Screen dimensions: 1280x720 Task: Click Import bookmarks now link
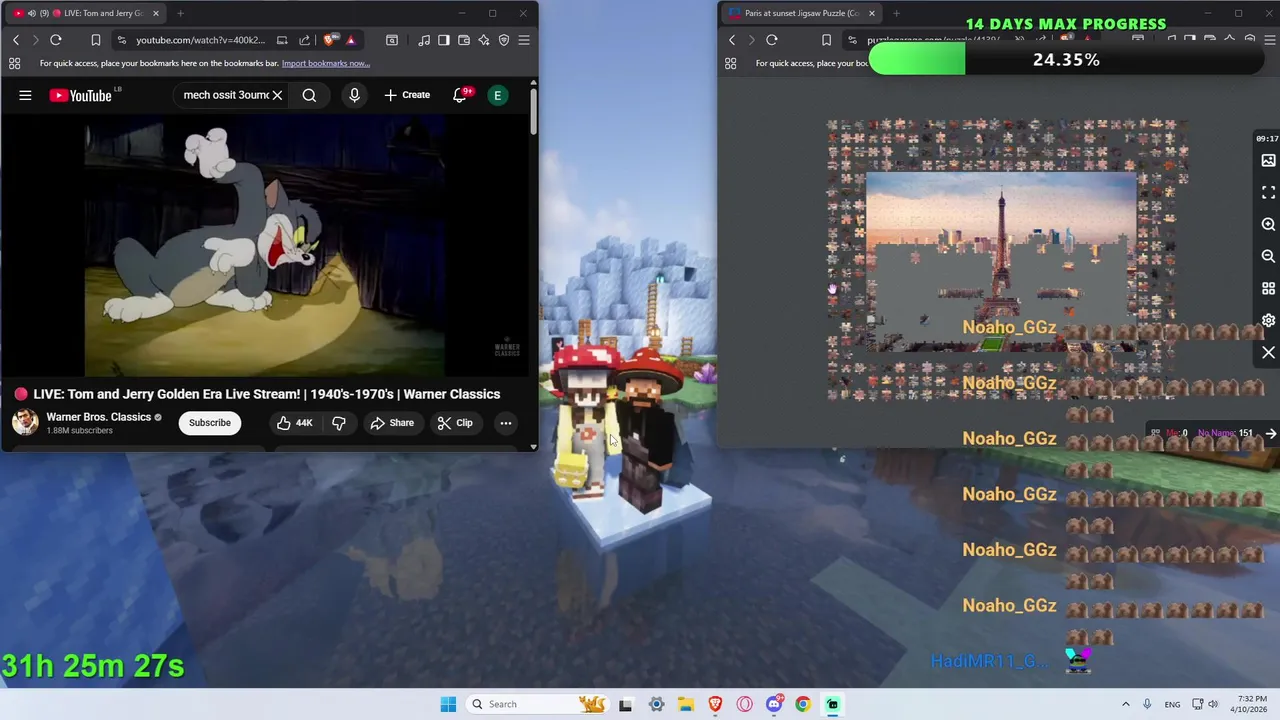tap(326, 63)
